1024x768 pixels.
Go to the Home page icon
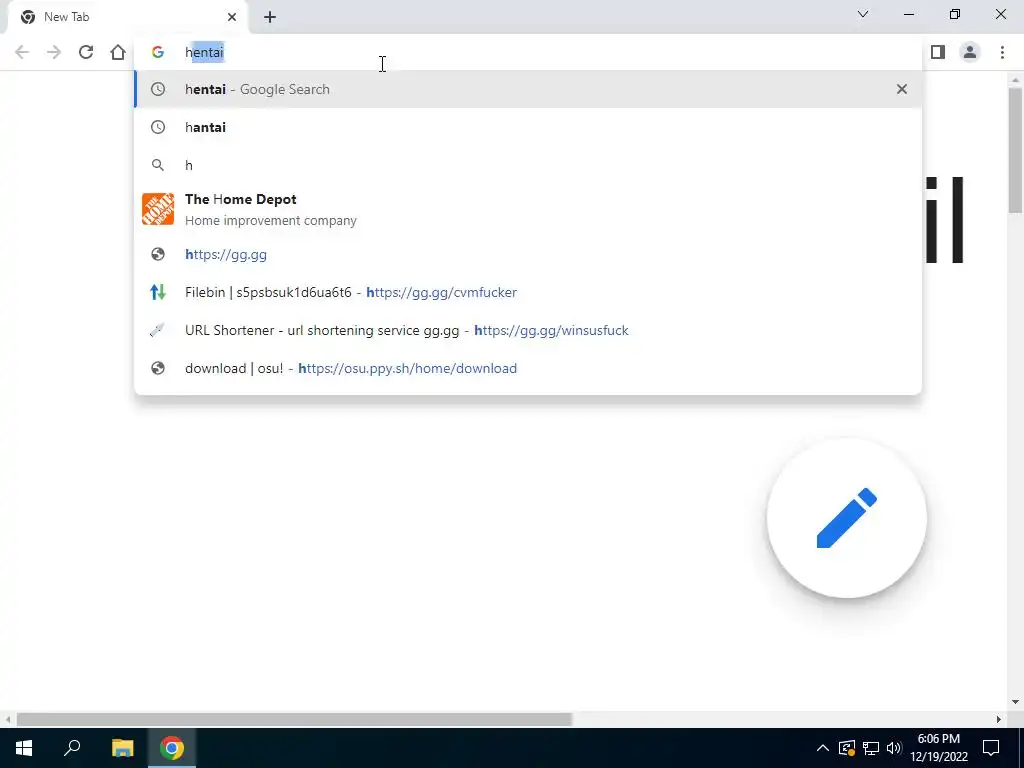118,52
